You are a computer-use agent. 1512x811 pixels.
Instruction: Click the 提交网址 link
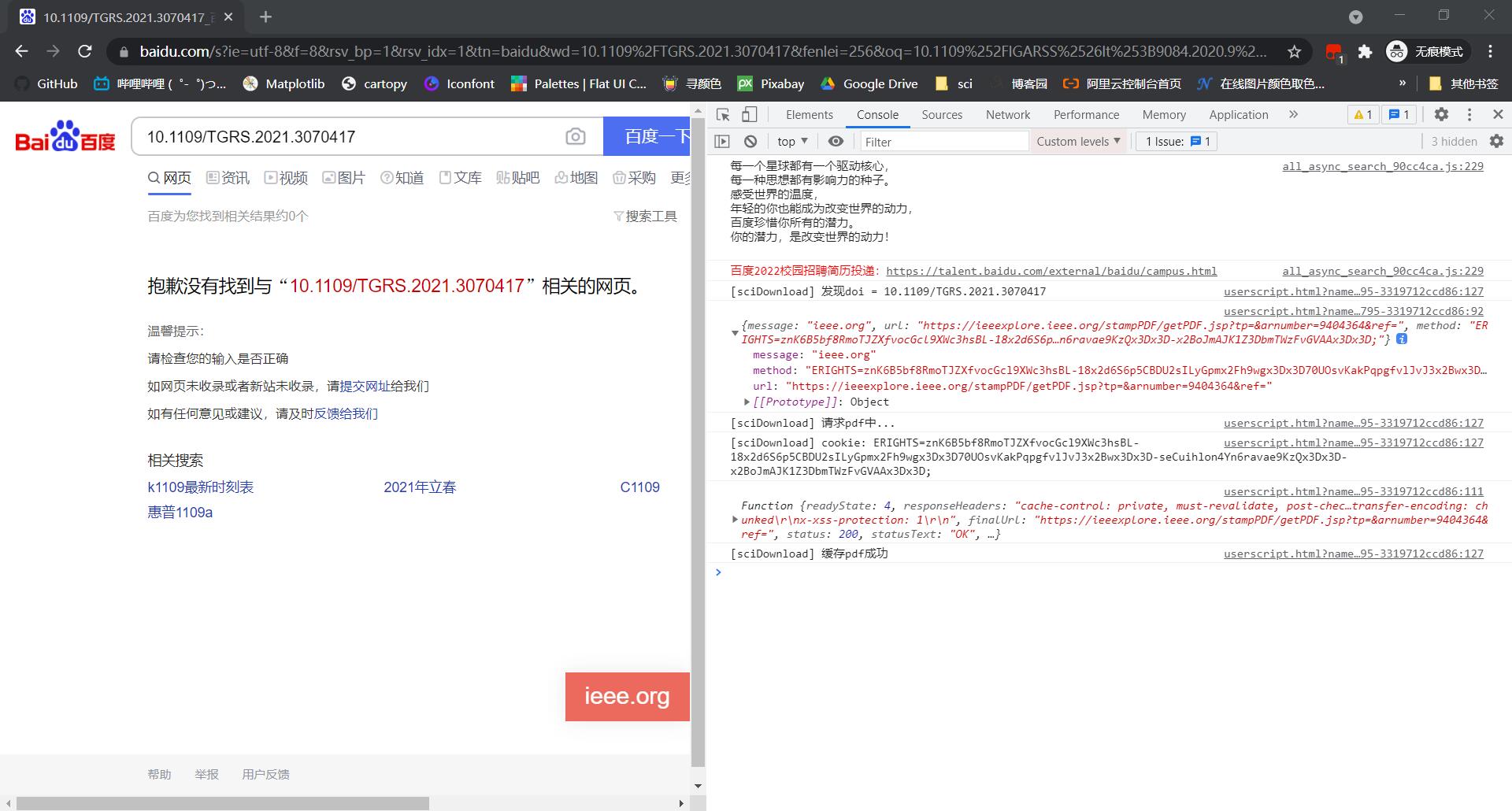[x=365, y=386]
